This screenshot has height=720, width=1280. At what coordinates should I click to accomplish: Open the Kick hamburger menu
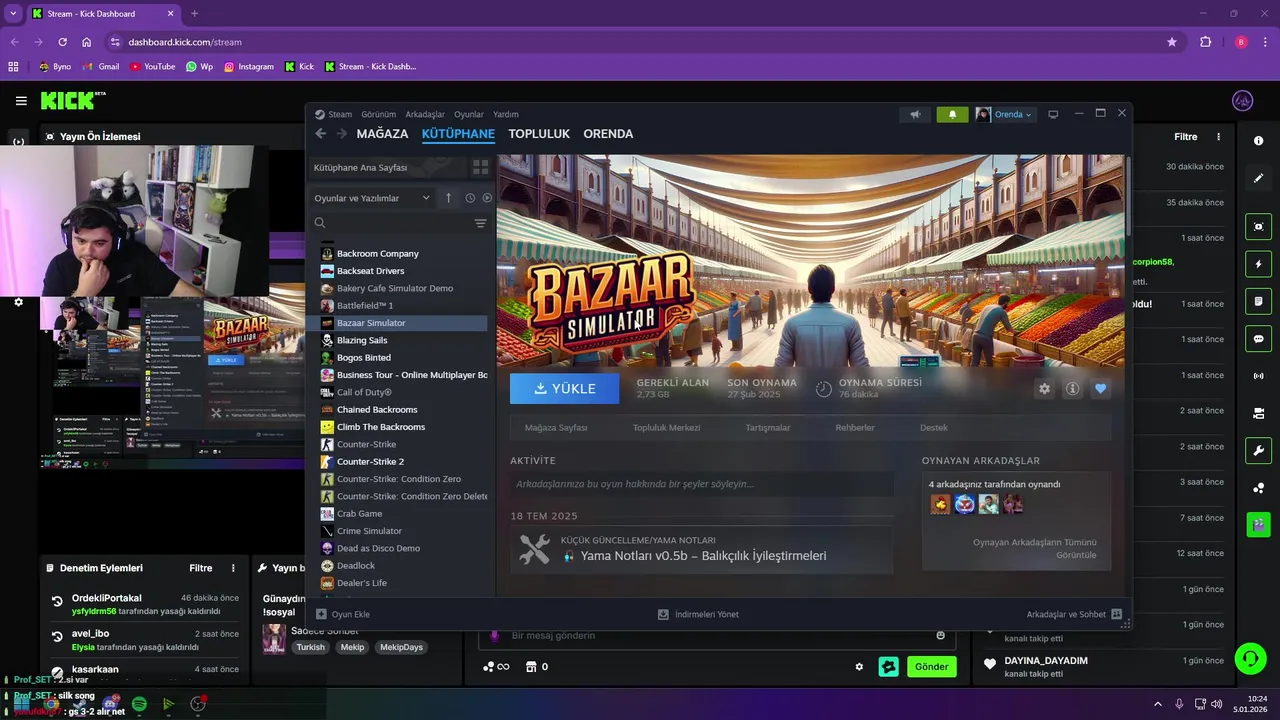(21, 100)
